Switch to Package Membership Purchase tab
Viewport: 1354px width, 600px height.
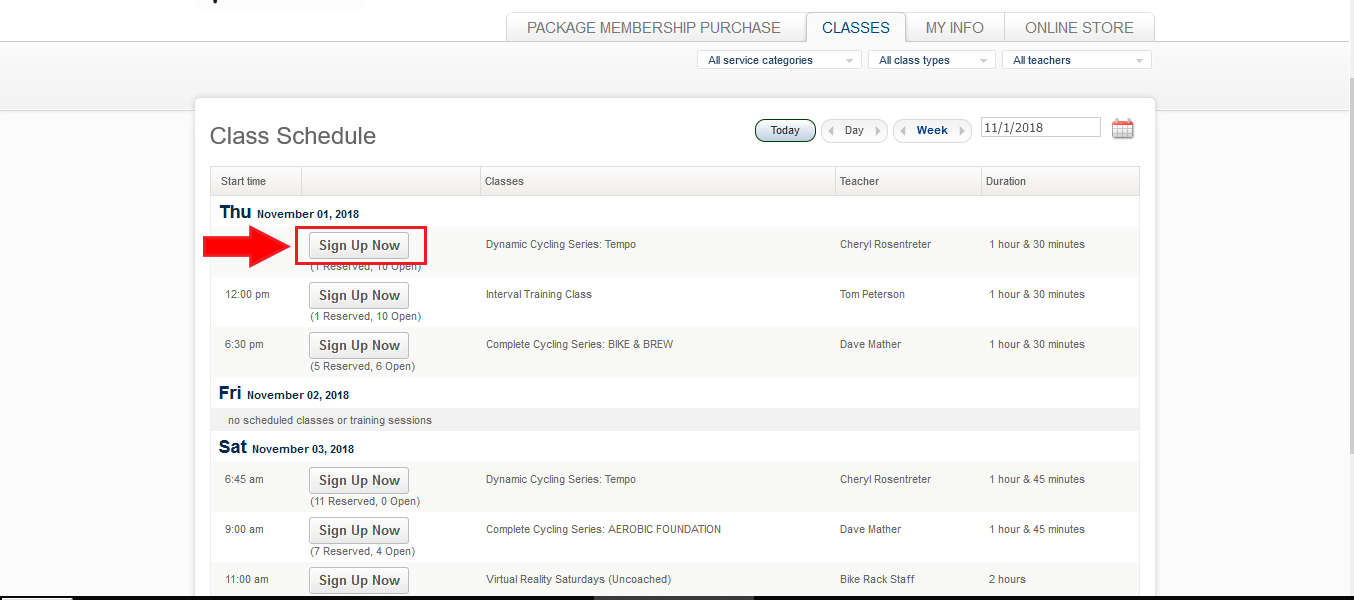click(x=653, y=28)
